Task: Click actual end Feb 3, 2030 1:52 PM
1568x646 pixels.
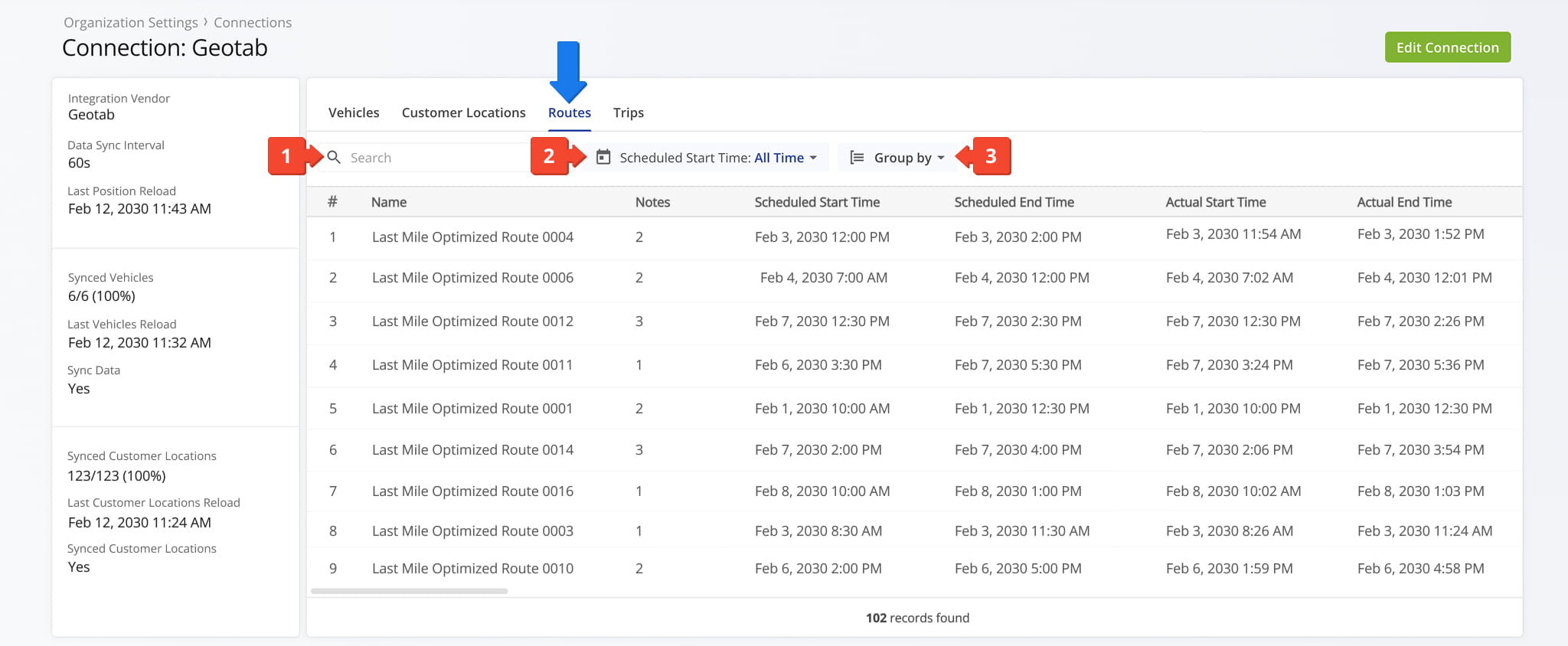Action: click(x=1421, y=234)
